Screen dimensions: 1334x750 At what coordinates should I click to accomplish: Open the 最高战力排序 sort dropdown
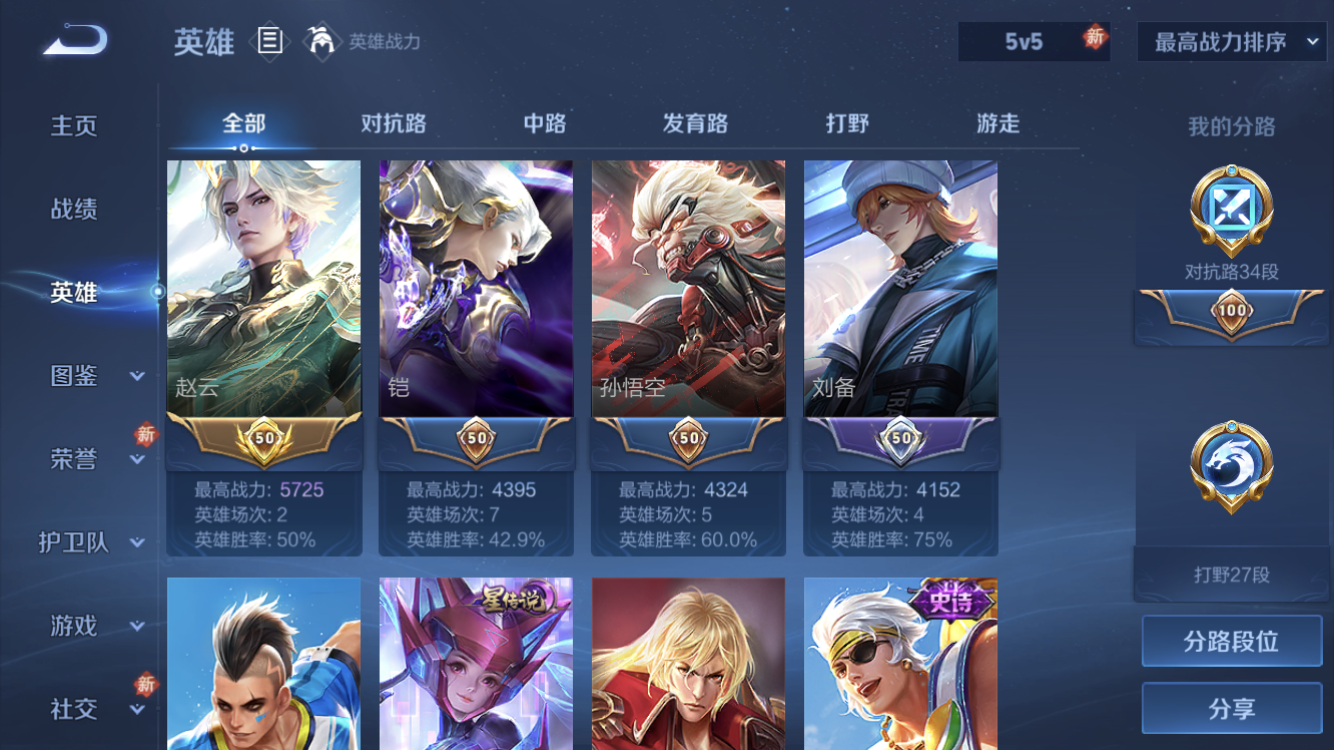tap(1232, 42)
